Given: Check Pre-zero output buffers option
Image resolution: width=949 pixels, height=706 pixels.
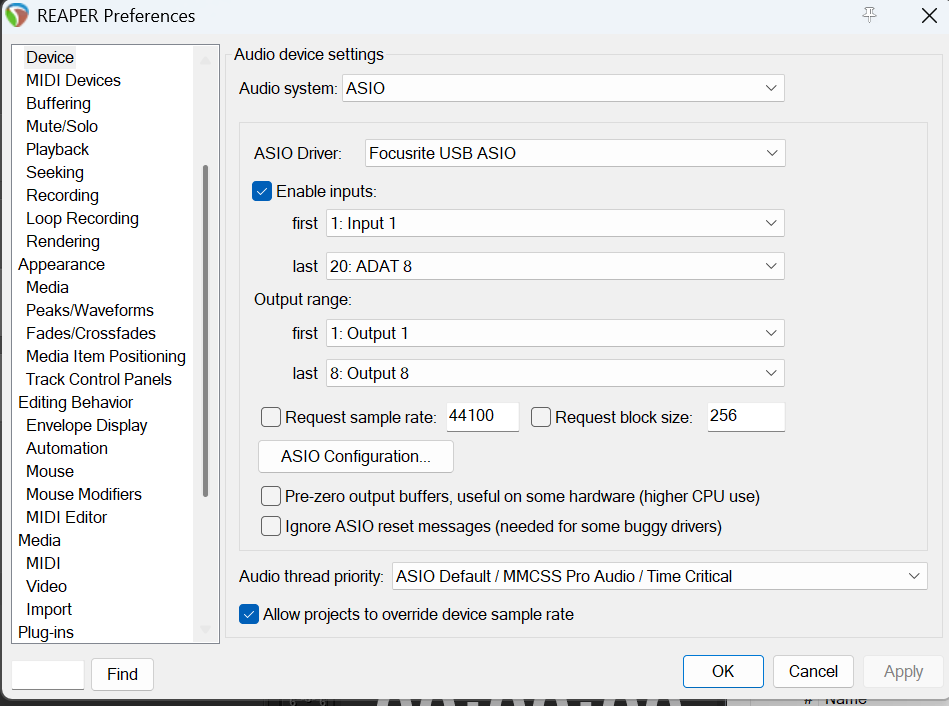Looking at the screenshot, I should (x=271, y=497).
